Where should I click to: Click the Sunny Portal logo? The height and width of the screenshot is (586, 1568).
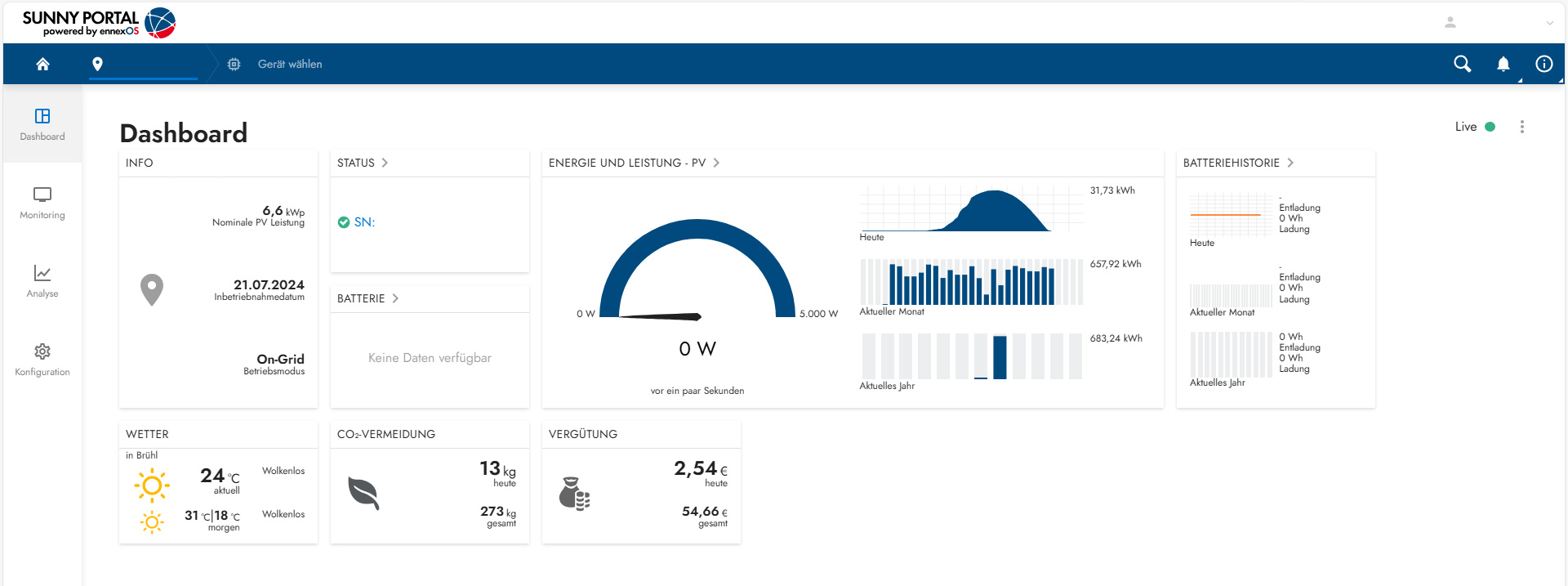[99, 23]
